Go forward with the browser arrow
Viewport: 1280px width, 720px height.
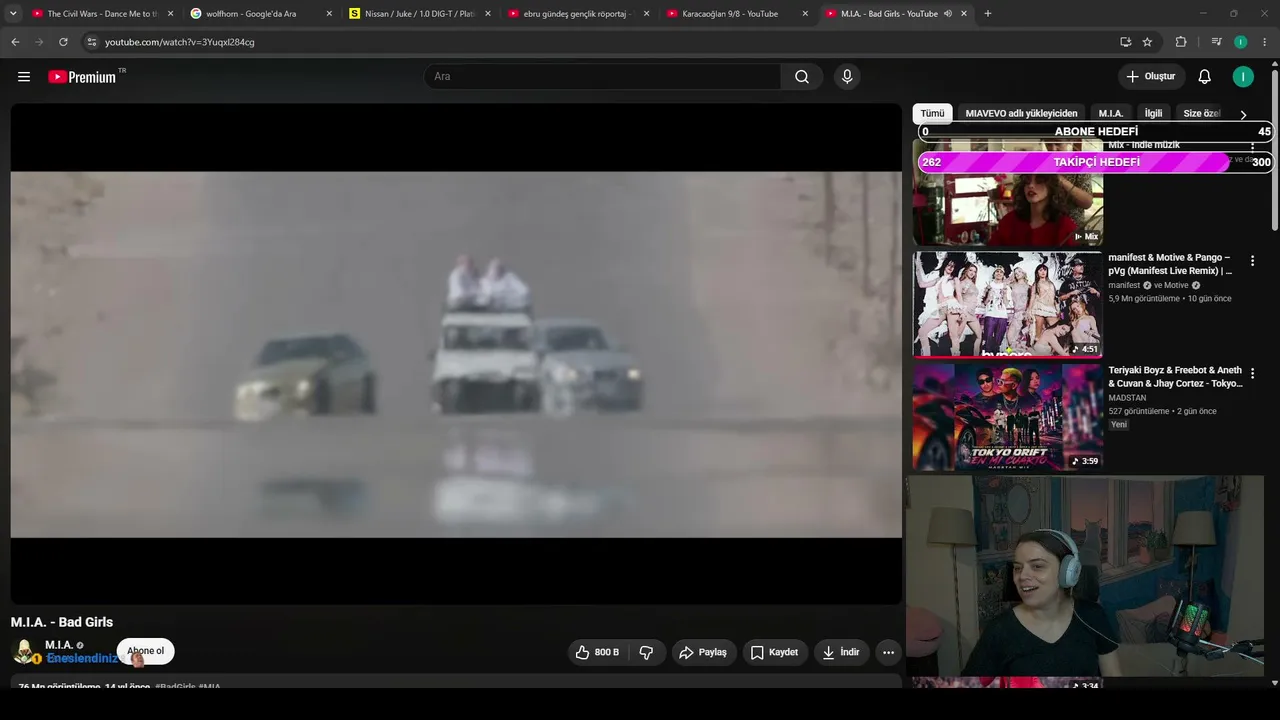pyautogui.click(x=39, y=42)
